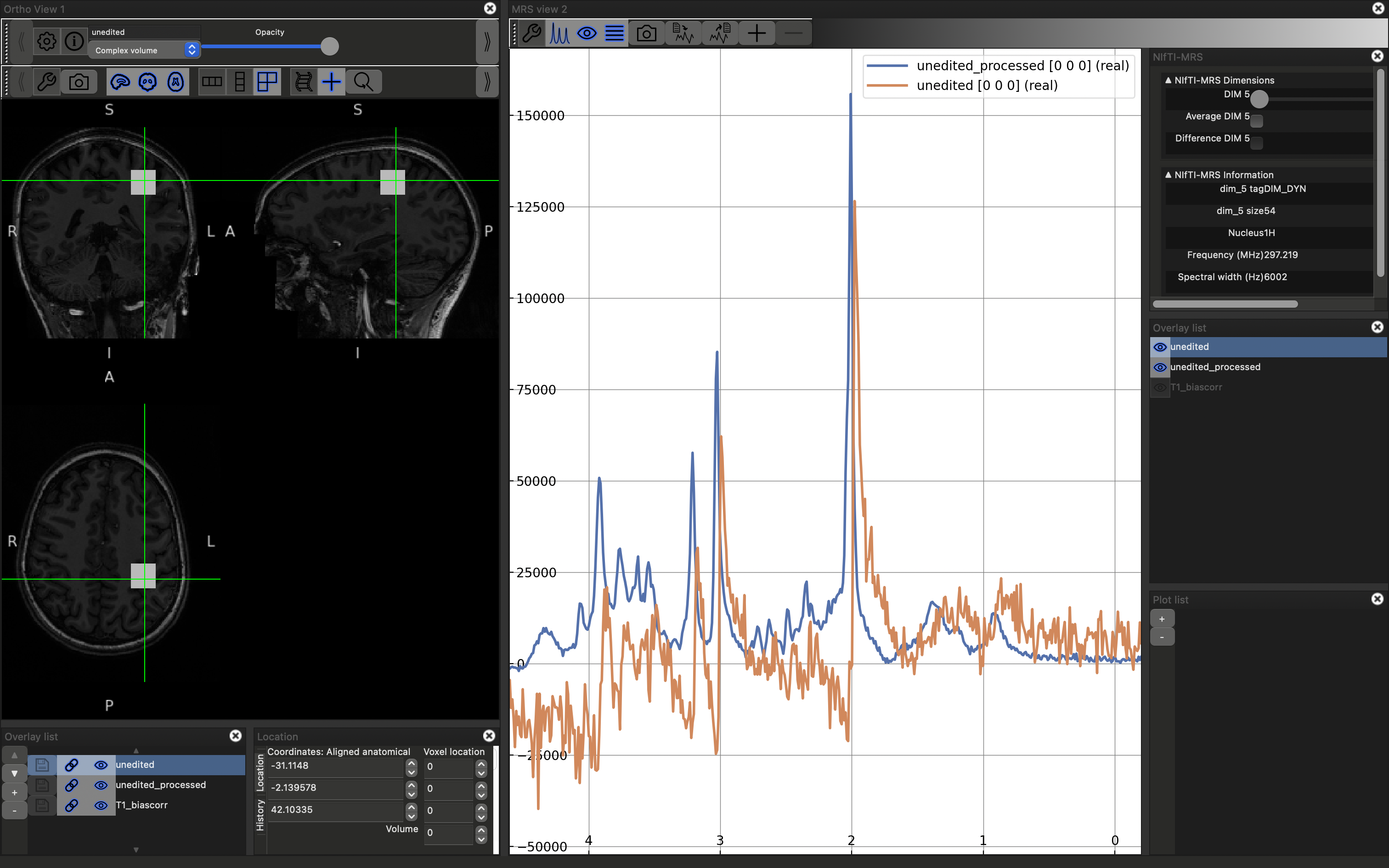Hide unedited_processed in MRS overlay list
The width and height of the screenshot is (1389, 868).
(1159, 367)
